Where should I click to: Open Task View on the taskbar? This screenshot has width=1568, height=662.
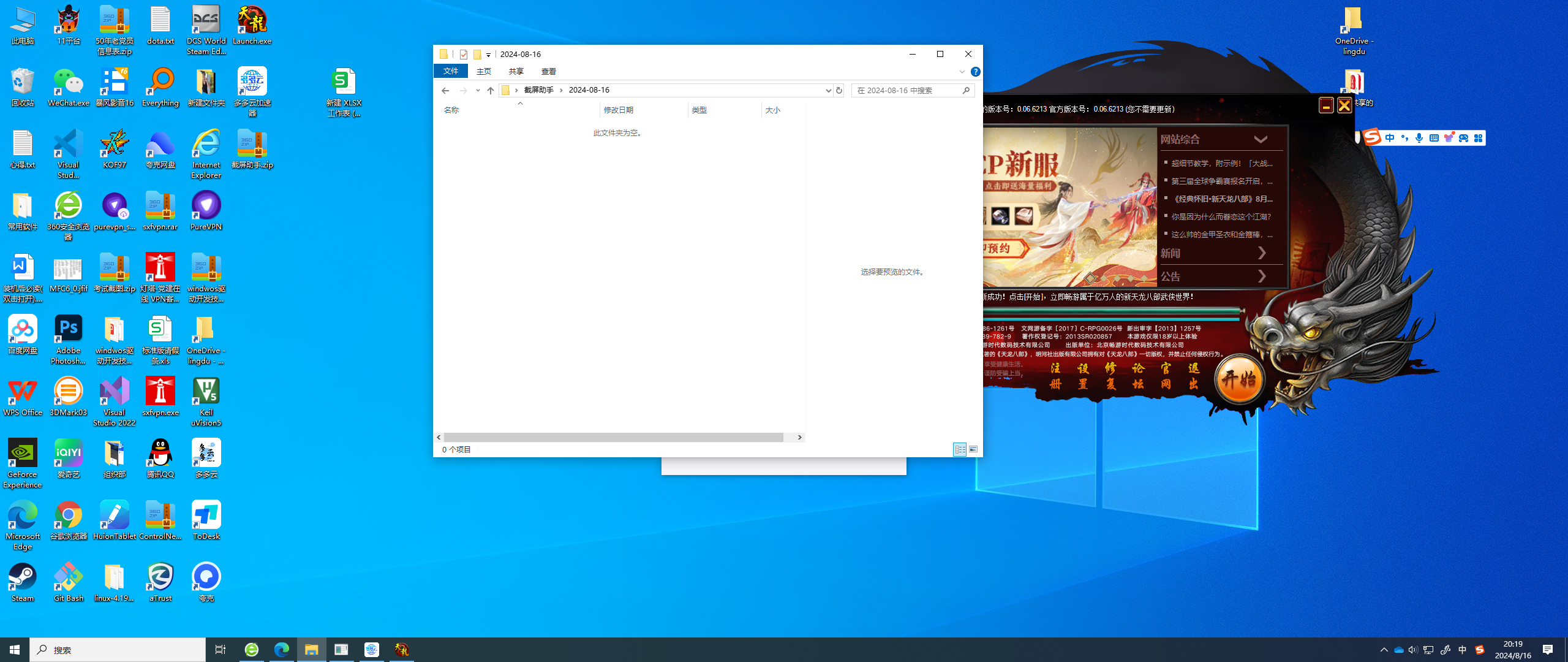pyautogui.click(x=221, y=650)
